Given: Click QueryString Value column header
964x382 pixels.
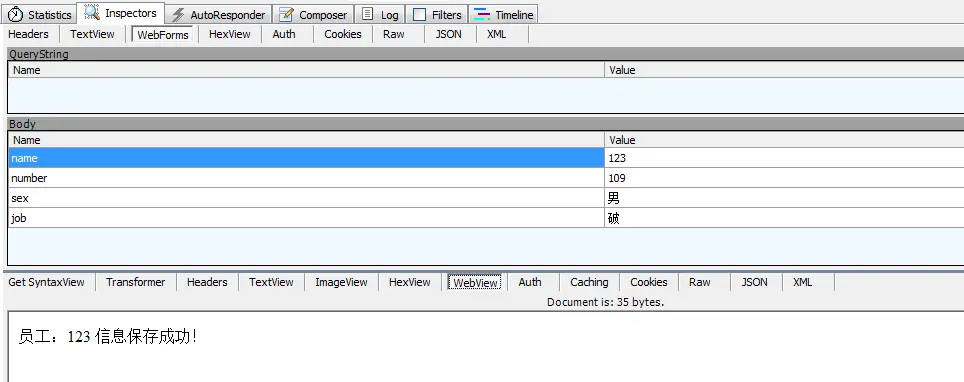Looking at the screenshot, I should [784, 70].
